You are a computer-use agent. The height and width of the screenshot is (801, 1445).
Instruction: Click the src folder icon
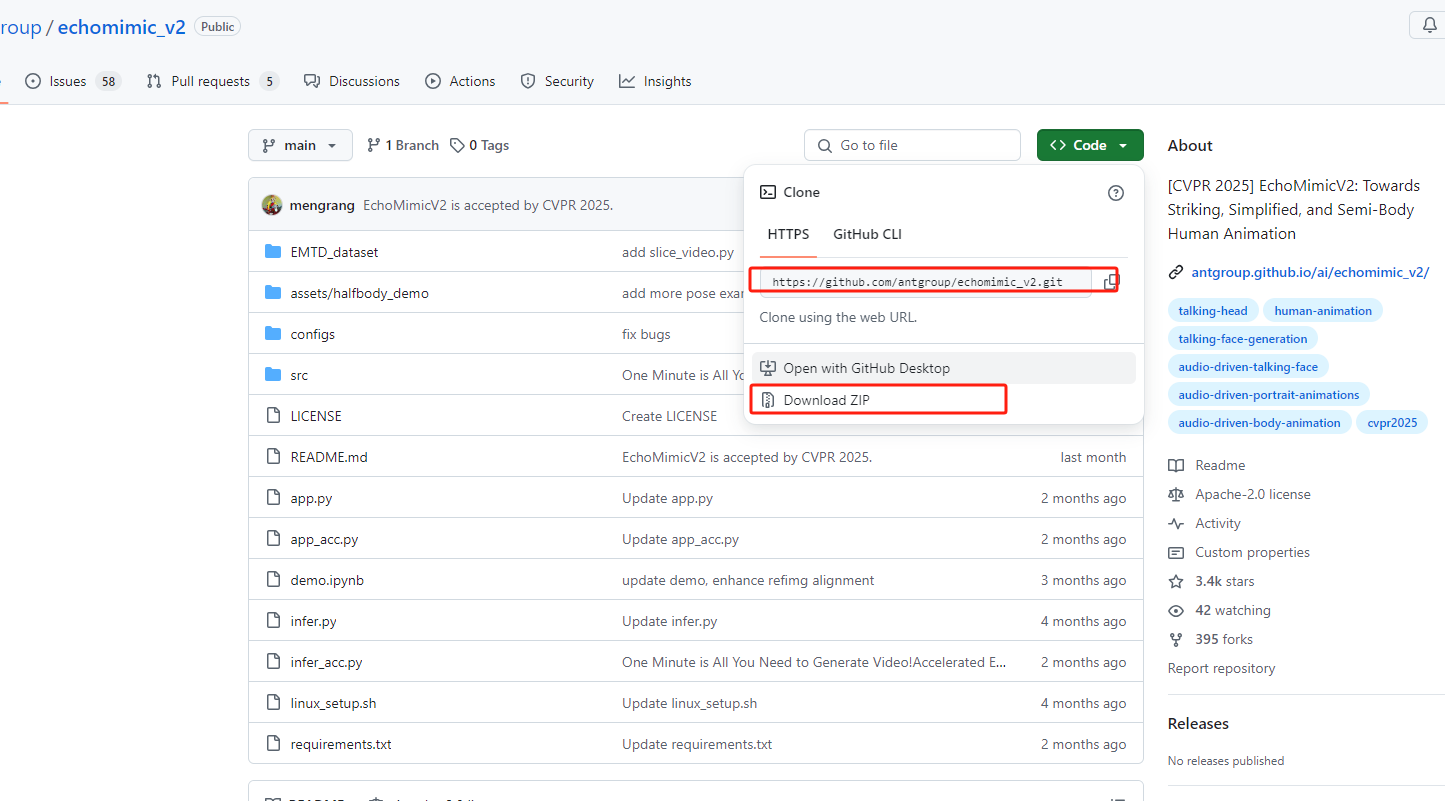pyautogui.click(x=273, y=375)
